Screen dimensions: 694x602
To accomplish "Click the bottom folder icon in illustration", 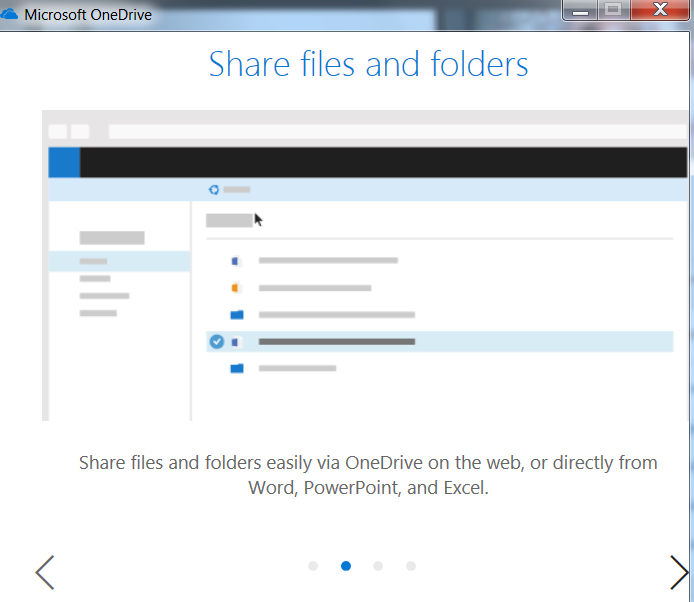I will (237, 368).
